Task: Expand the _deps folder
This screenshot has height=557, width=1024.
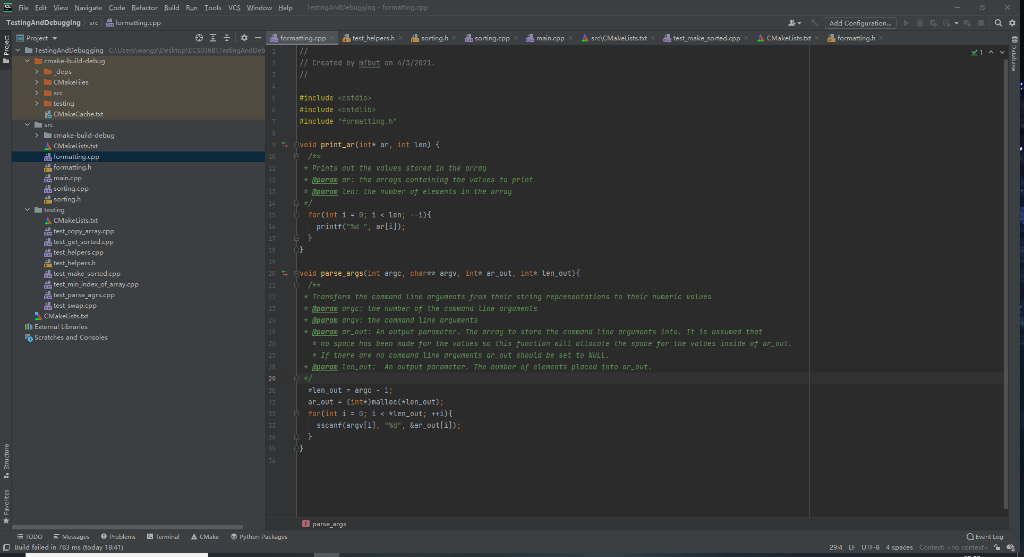Action: [x=37, y=71]
